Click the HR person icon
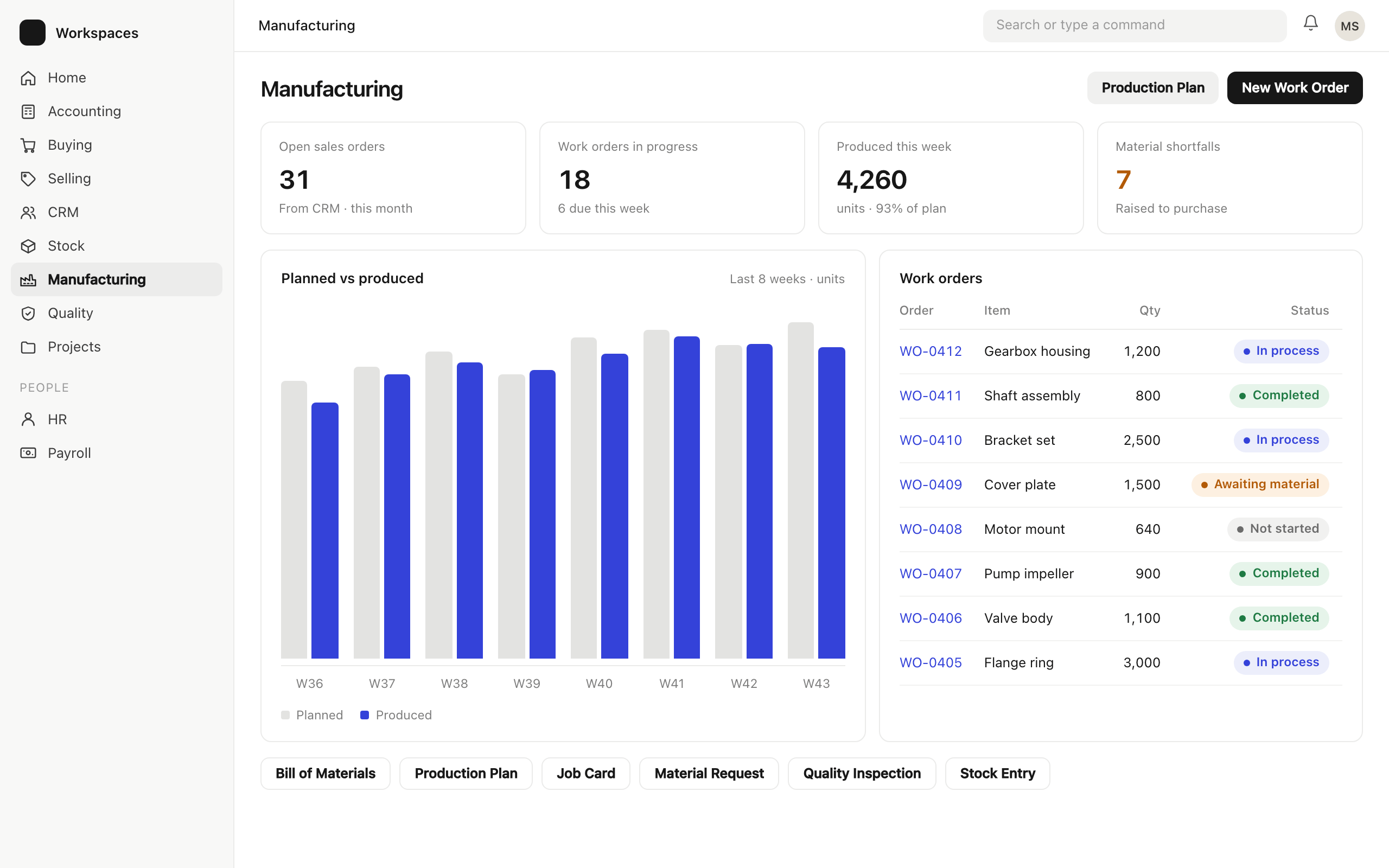This screenshot has width=1389, height=868. pyautogui.click(x=28, y=420)
